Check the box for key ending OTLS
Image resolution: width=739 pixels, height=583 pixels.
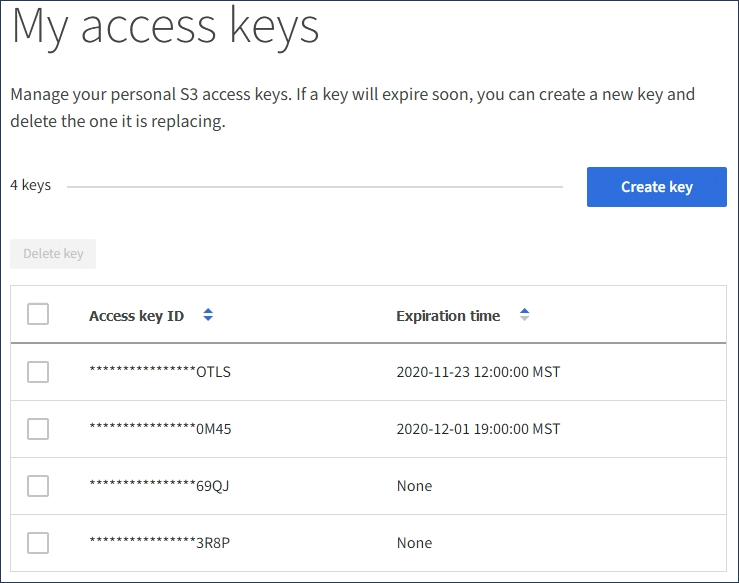tap(38, 372)
